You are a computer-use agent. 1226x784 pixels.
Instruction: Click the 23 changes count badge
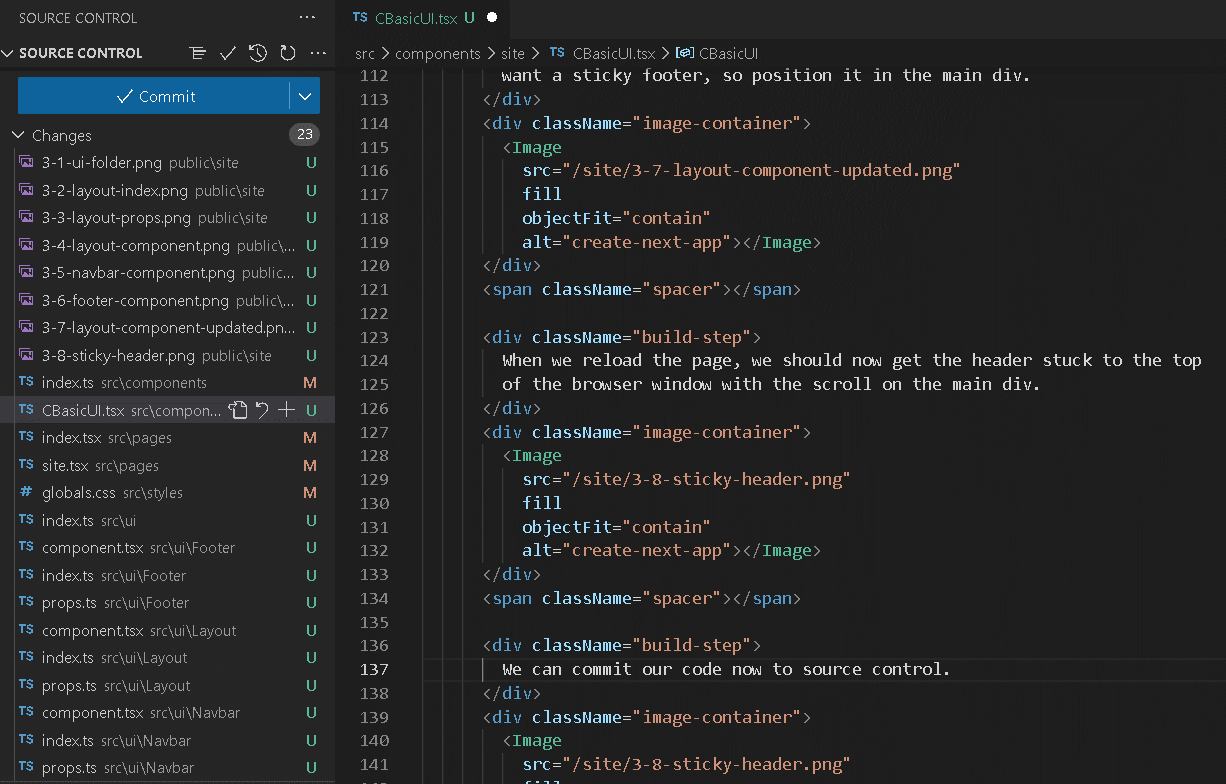click(x=304, y=135)
